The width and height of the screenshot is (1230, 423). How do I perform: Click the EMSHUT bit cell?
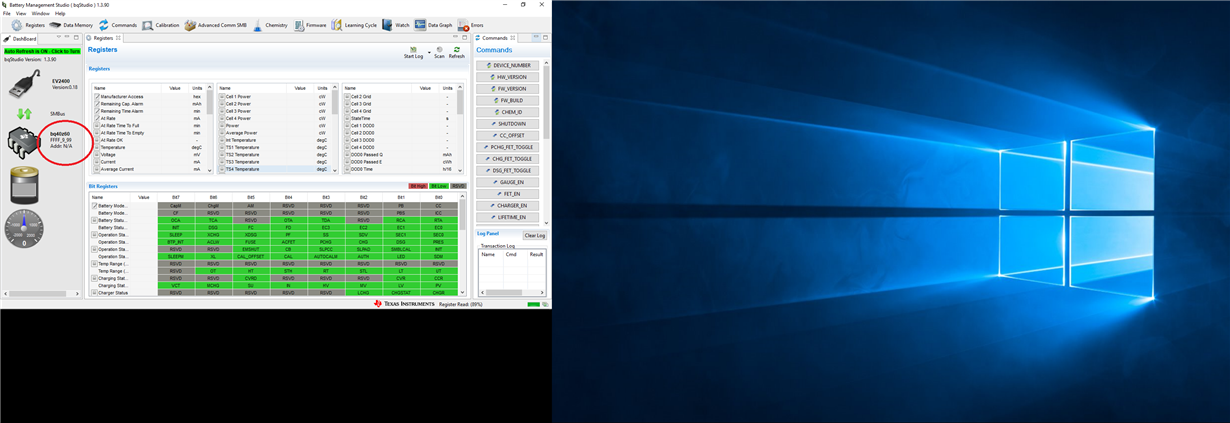[x=251, y=249]
